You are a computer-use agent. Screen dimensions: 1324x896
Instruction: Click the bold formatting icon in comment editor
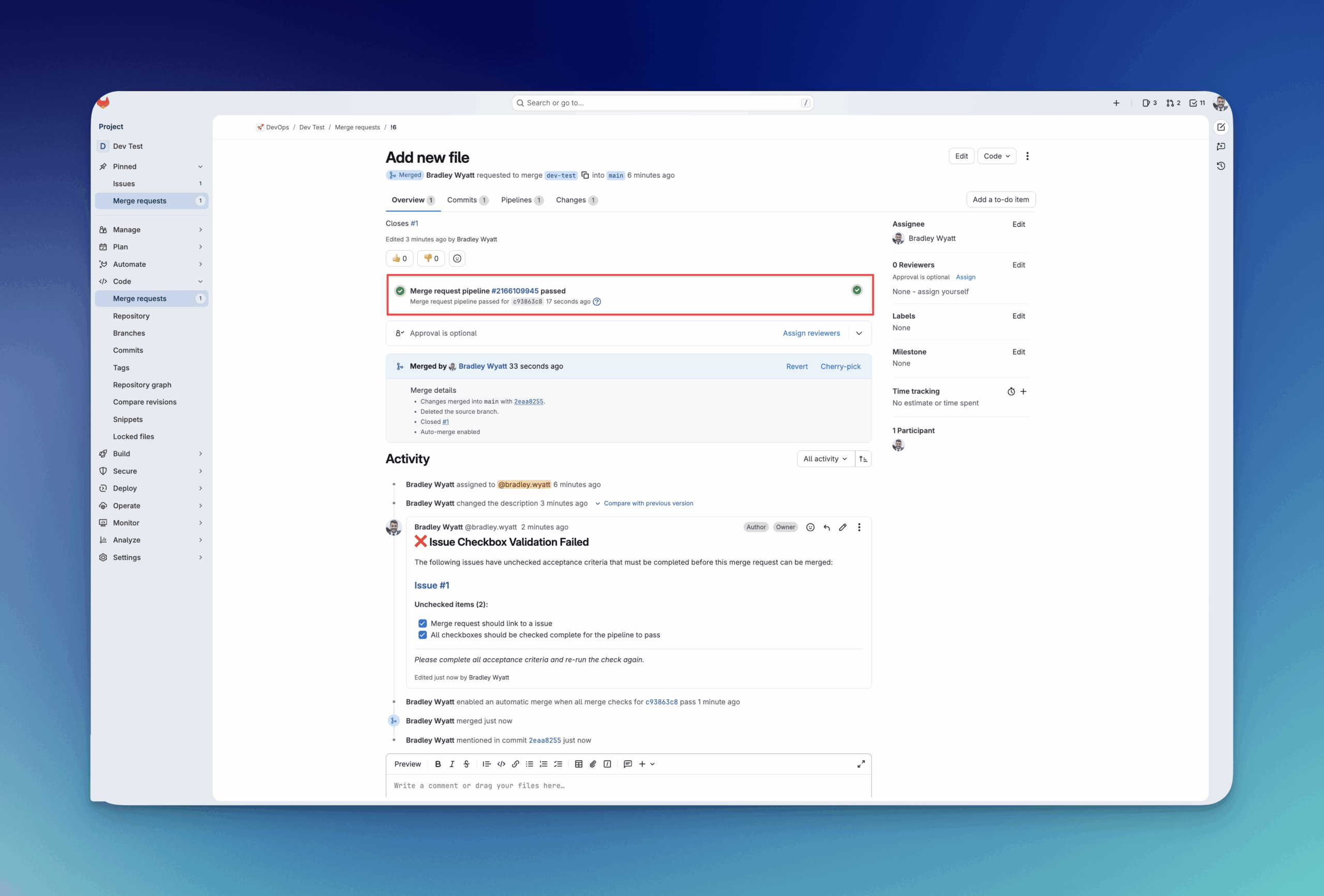coord(438,764)
